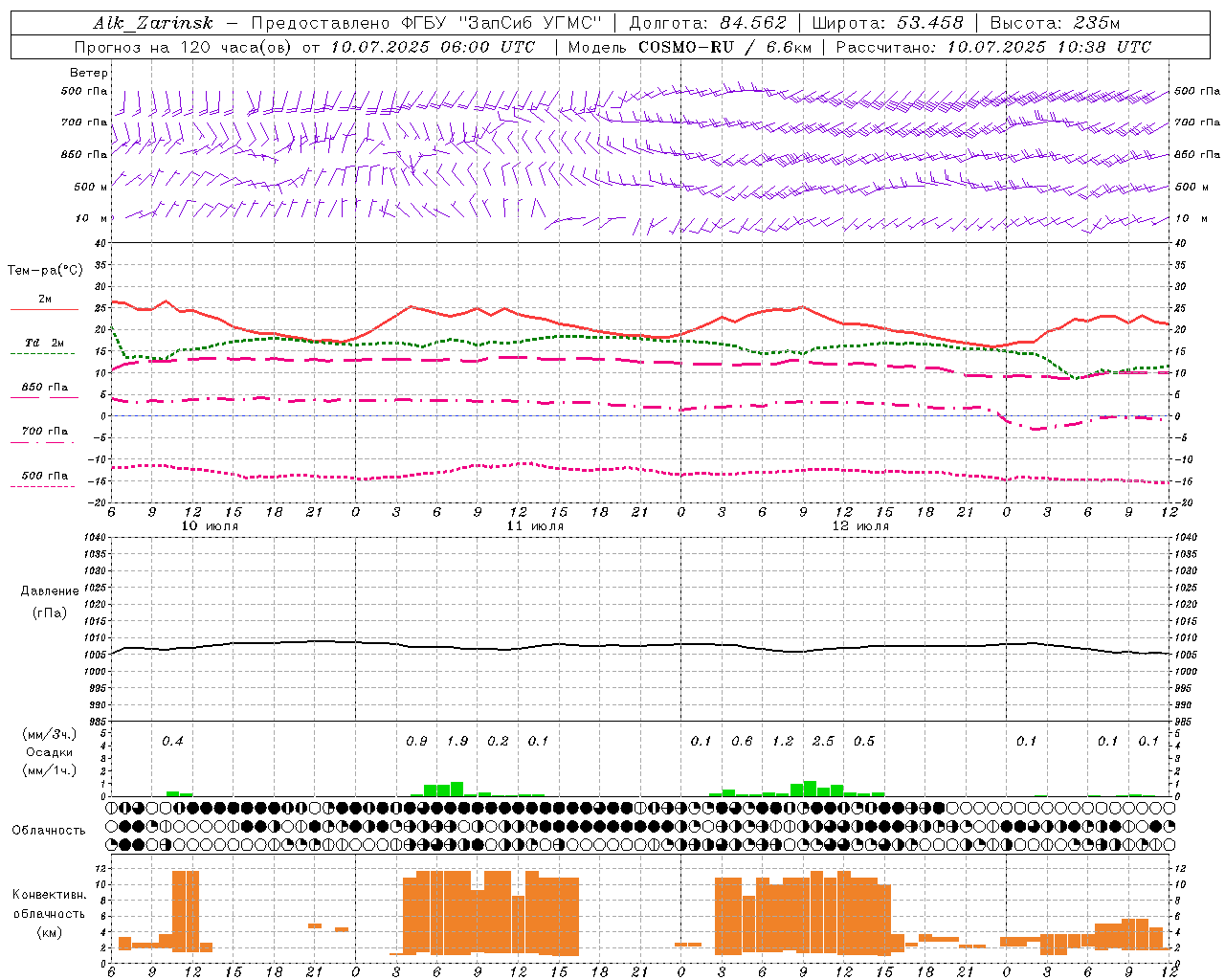Select the (мм/3ч.) units label
Viewport: 1225px width, 980px height.
(49, 734)
